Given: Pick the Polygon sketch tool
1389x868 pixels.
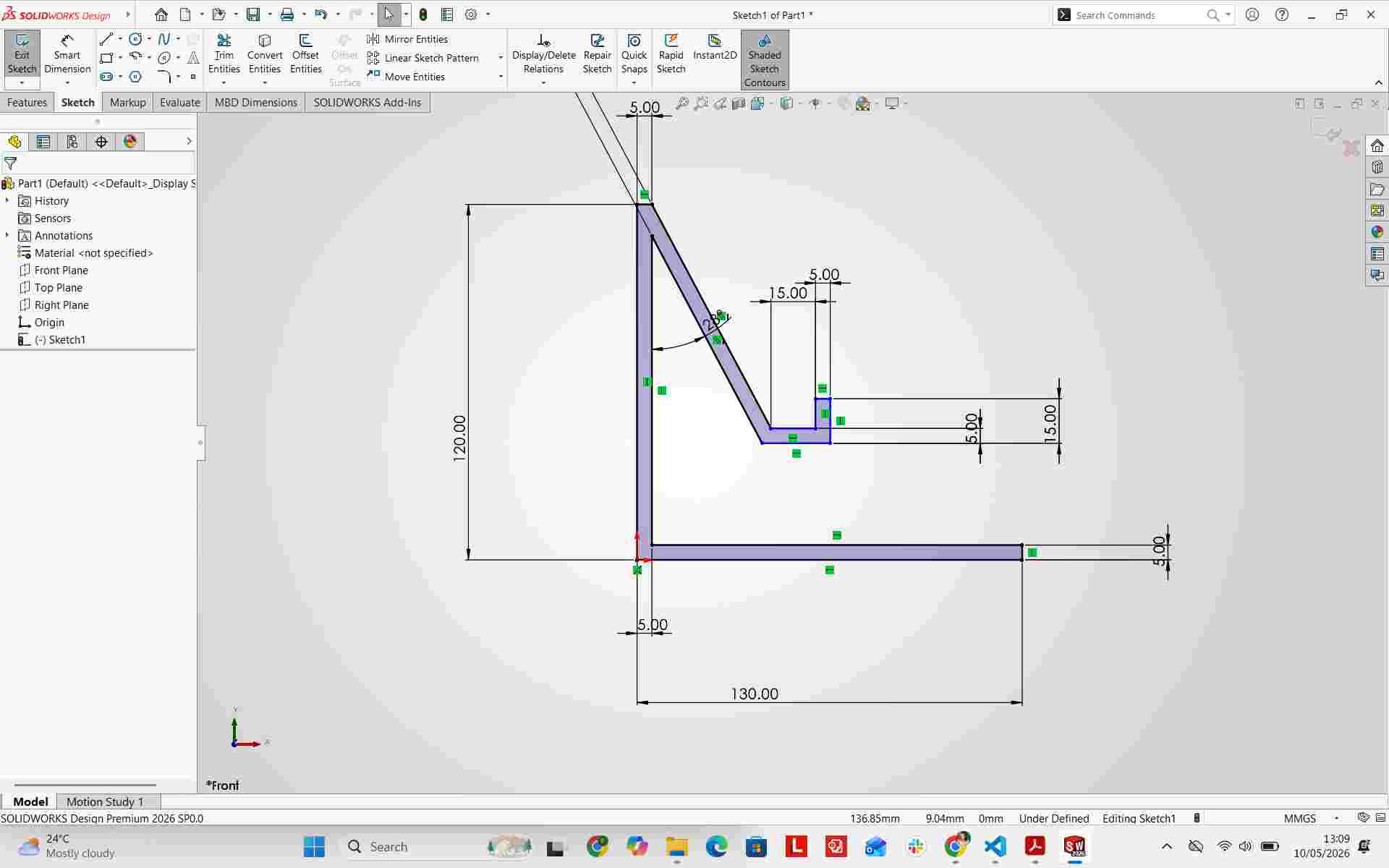Looking at the screenshot, I should point(135,77).
